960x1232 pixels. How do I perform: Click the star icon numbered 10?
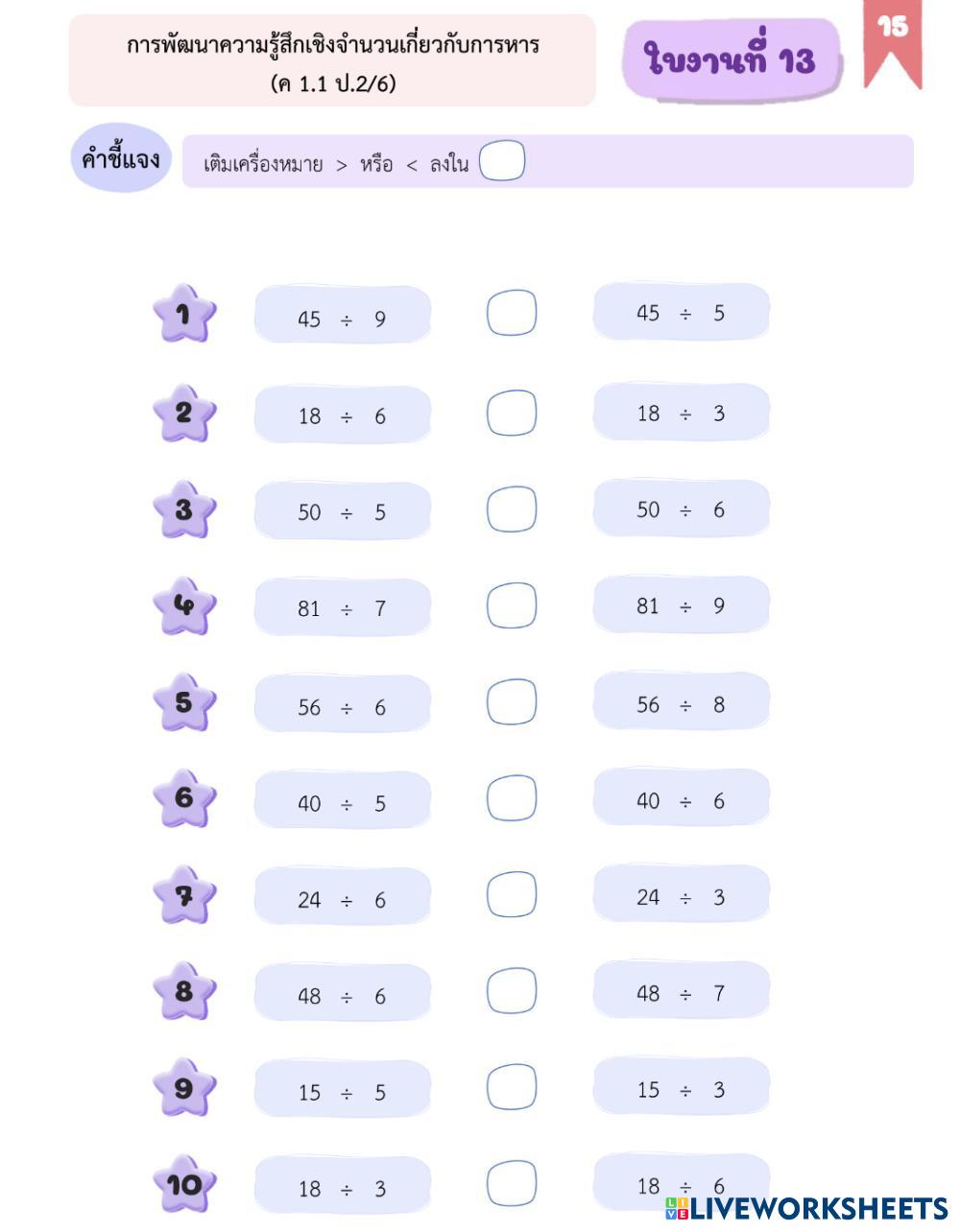pyautogui.click(x=183, y=1185)
